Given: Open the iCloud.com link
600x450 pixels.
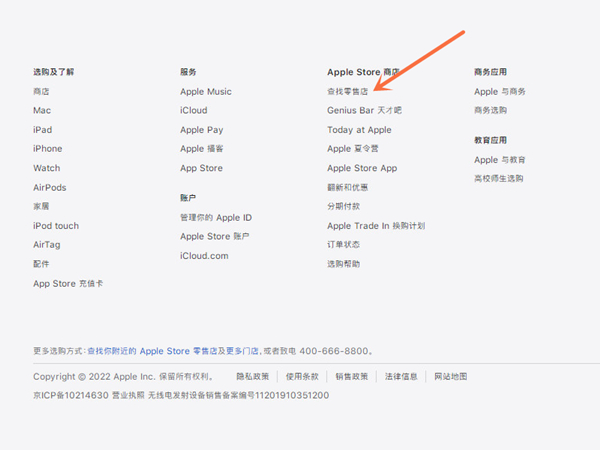Looking at the screenshot, I should click(204, 256).
